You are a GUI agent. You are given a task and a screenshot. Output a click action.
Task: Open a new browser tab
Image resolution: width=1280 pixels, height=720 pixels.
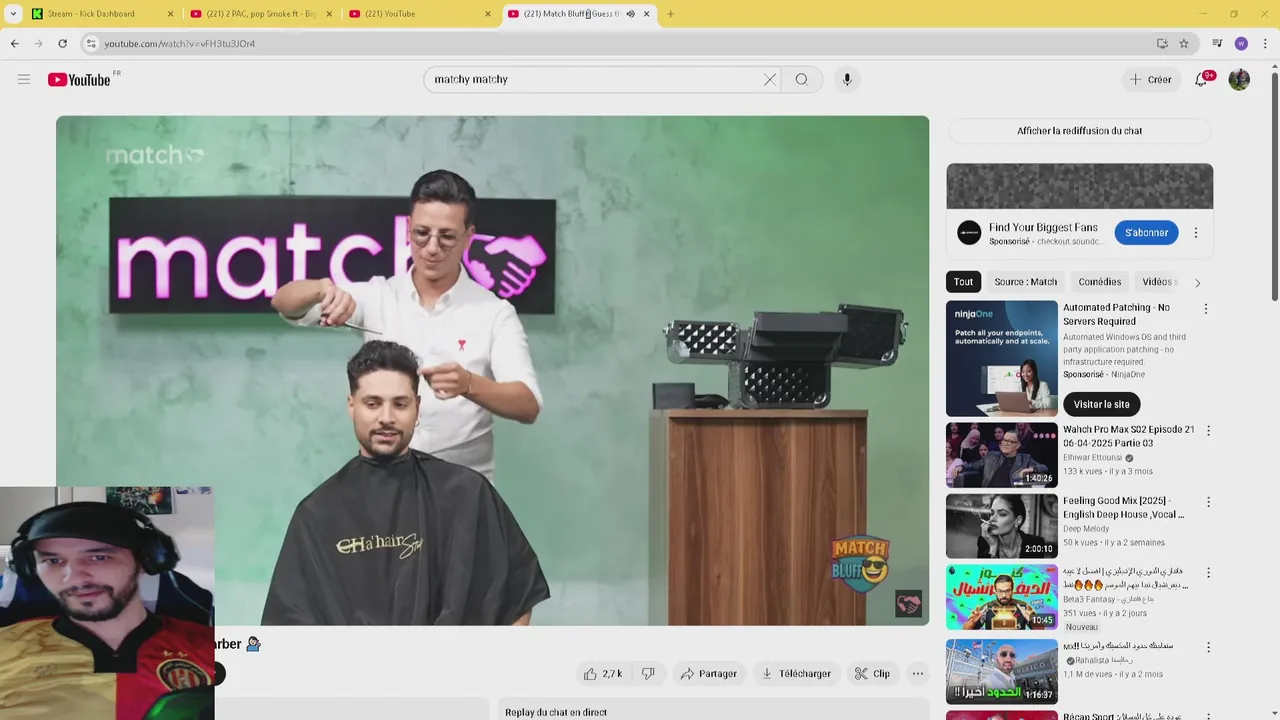[x=670, y=14]
